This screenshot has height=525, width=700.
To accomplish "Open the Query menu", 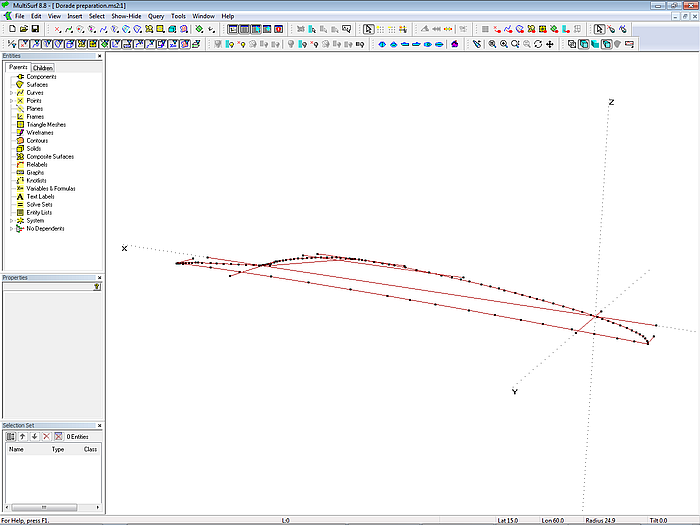I will pos(156,16).
